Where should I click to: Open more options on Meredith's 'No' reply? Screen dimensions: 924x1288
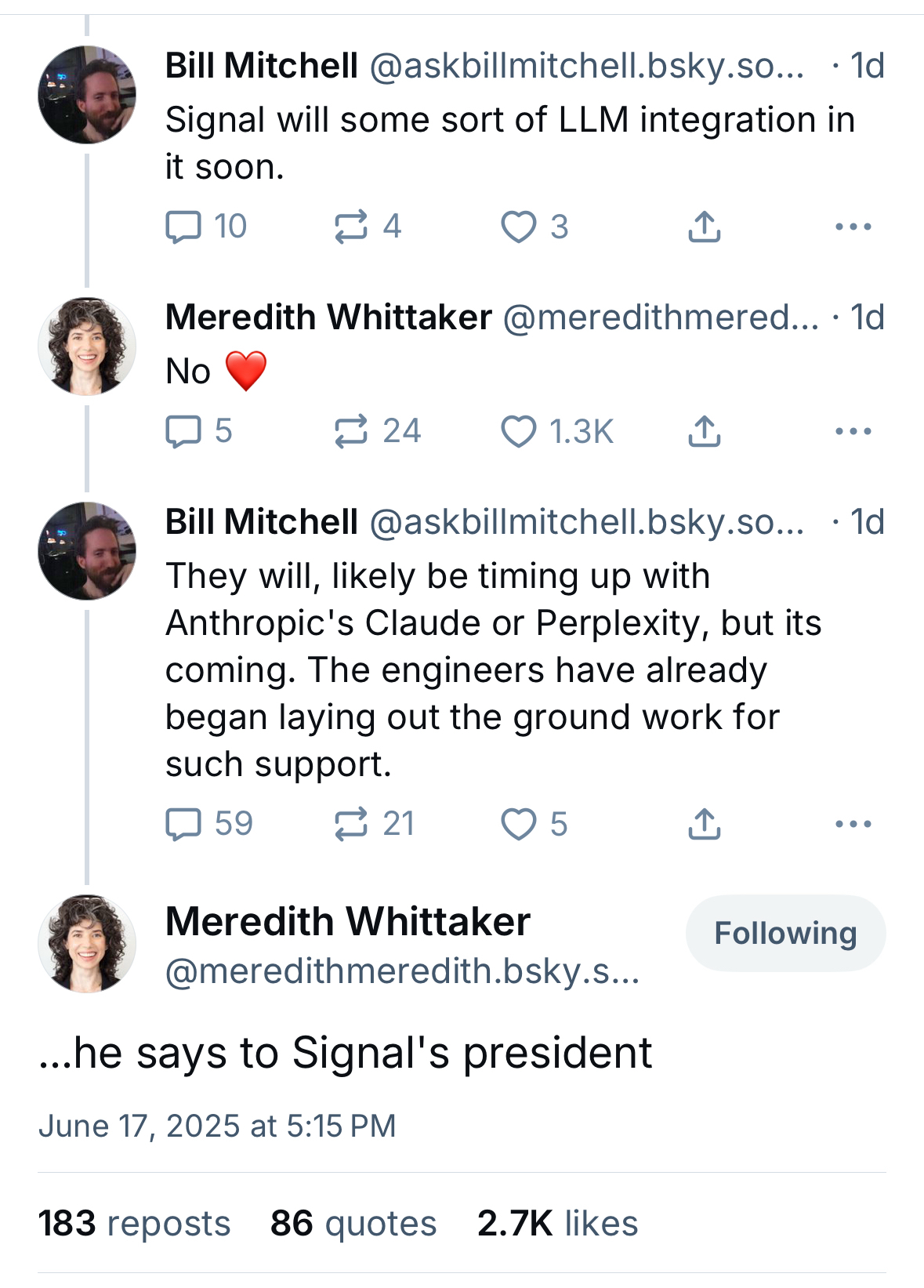coord(853,431)
